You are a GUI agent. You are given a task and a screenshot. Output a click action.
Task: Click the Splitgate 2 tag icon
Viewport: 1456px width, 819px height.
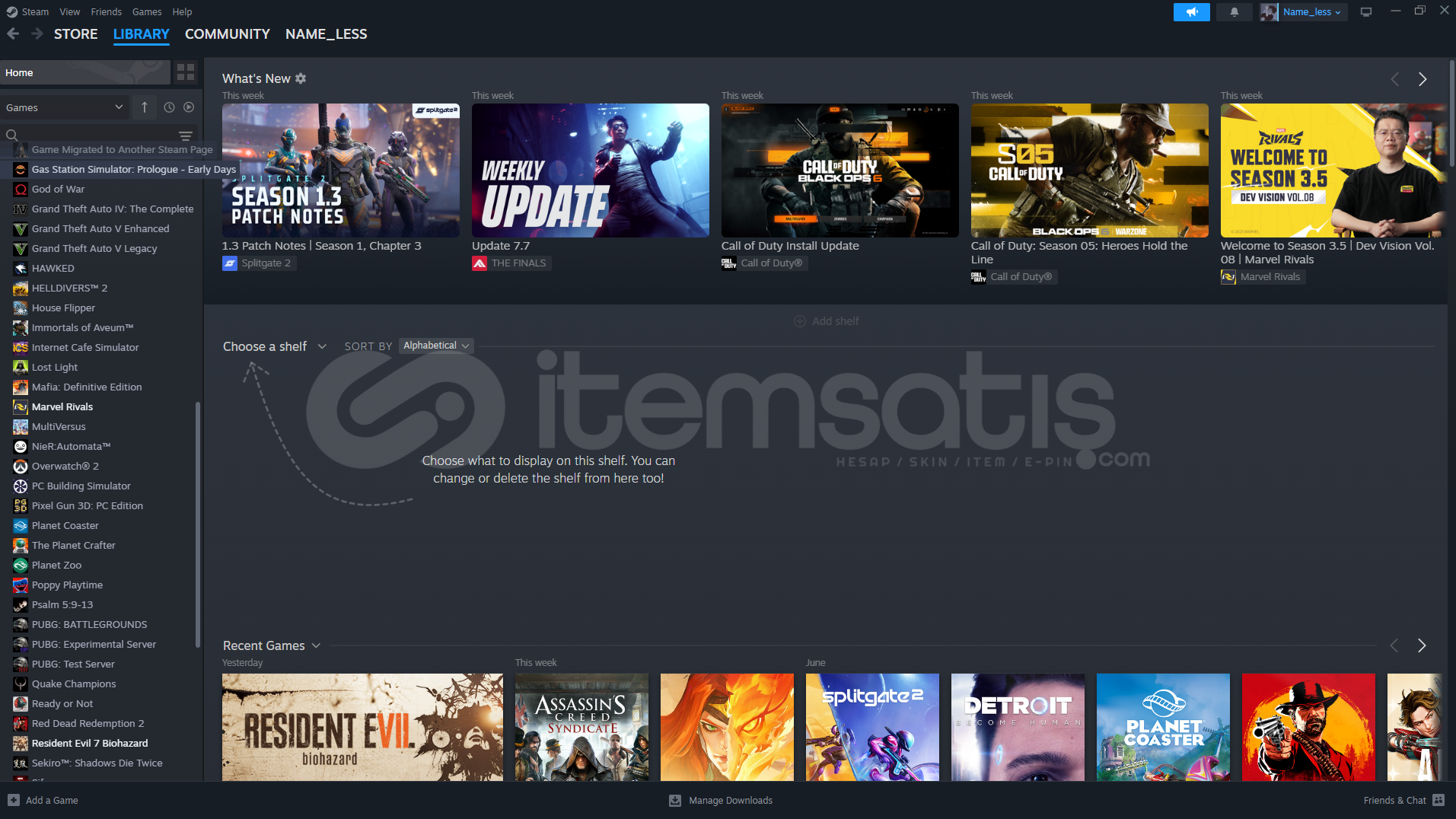coord(230,263)
